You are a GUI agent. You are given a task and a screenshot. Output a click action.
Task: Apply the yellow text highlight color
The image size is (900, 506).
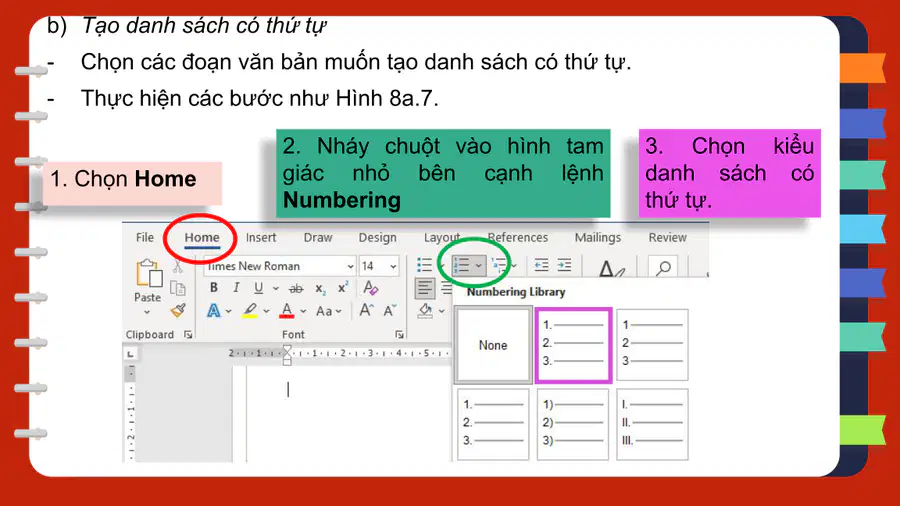coord(250,310)
